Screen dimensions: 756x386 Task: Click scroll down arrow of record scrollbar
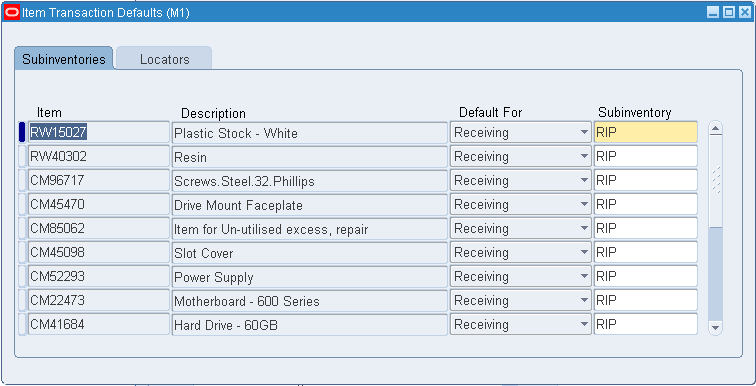point(715,328)
